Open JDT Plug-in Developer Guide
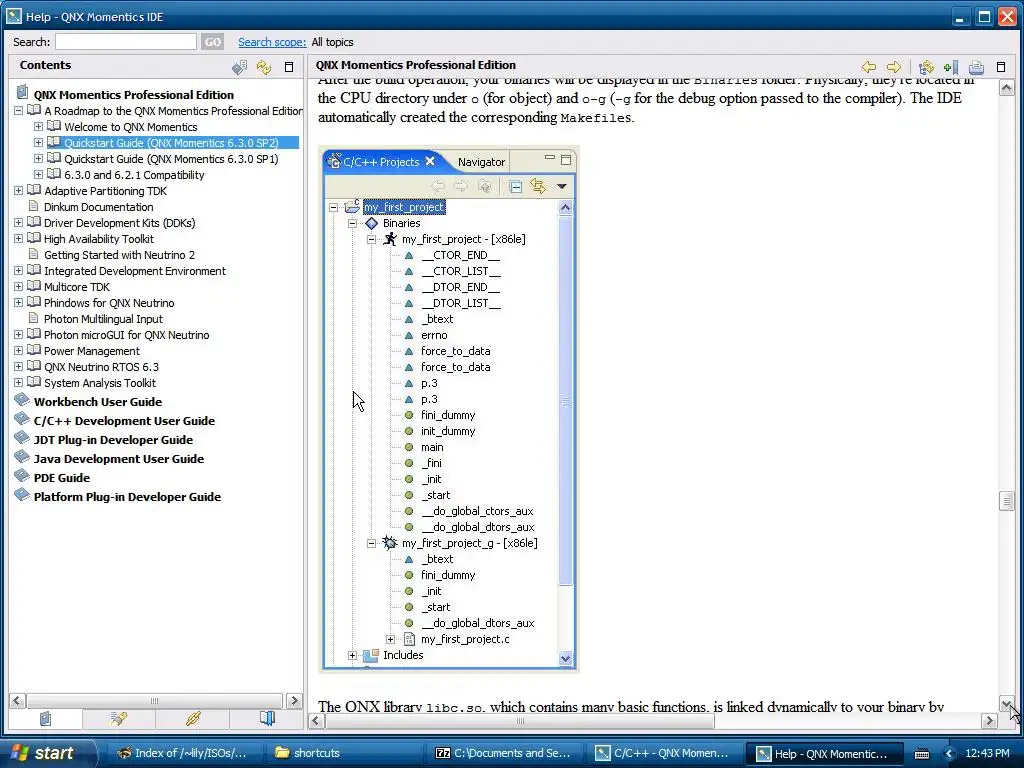This screenshot has height=768, width=1024. pyautogui.click(x=113, y=440)
